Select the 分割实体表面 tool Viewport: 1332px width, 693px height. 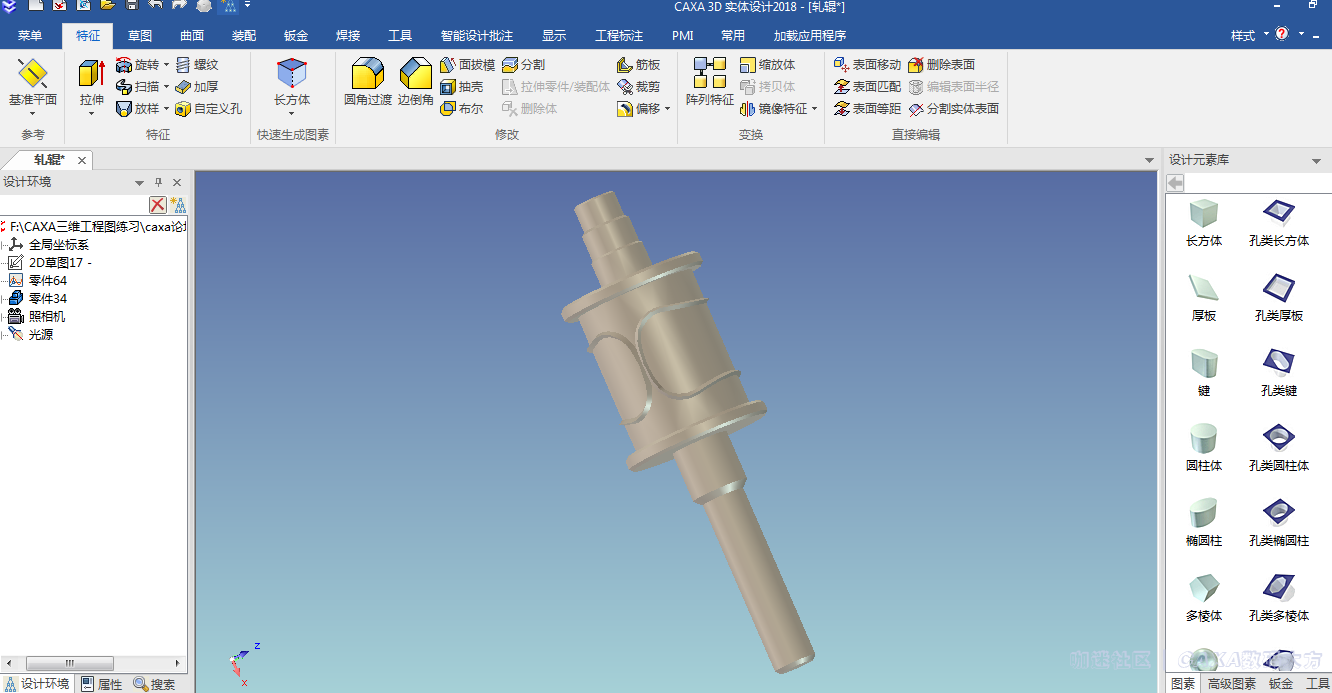pyautogui.click(x=953, y=109)
